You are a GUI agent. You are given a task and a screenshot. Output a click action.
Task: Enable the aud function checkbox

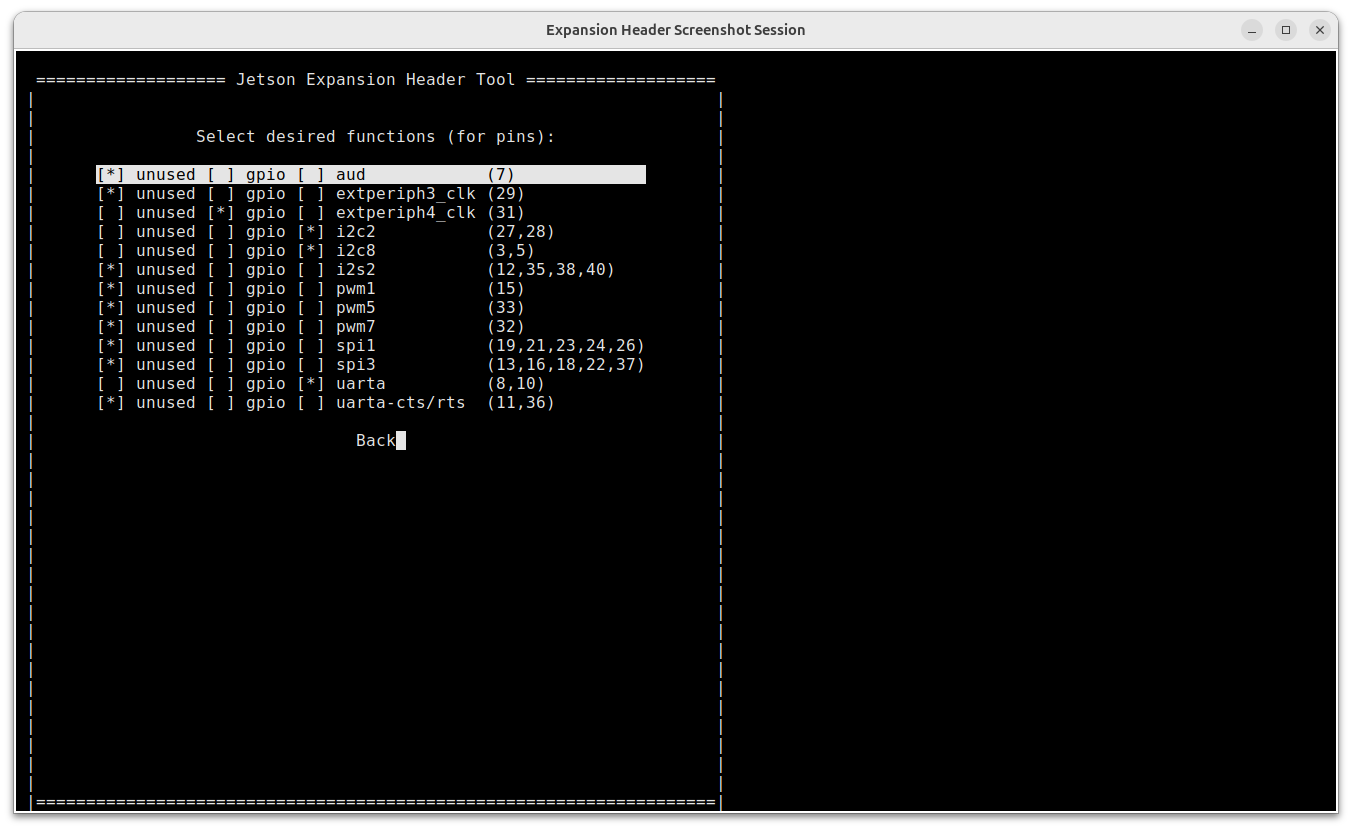tap(311, 175)
